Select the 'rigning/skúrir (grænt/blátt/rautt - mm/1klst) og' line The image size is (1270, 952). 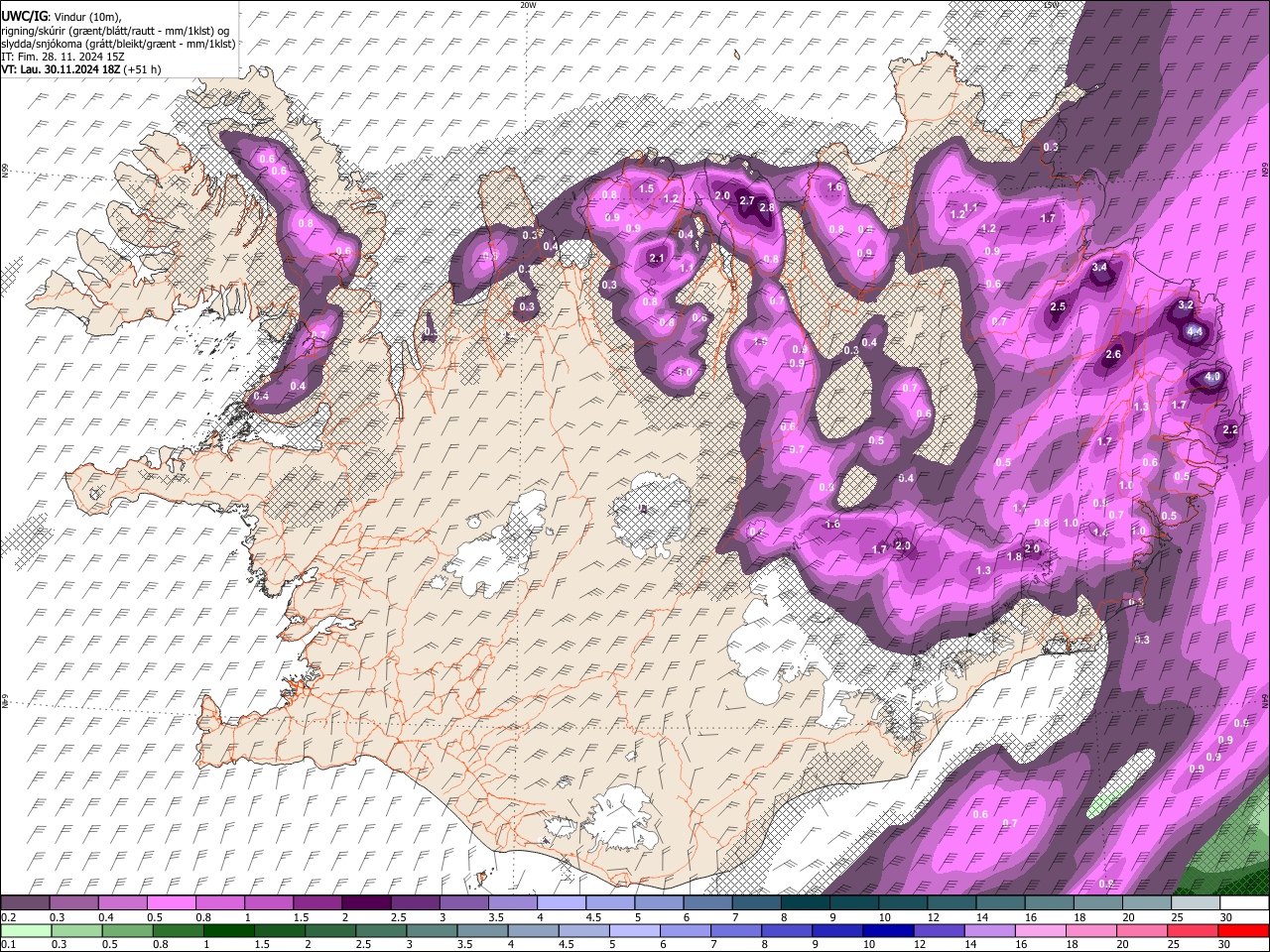[116, 31]
